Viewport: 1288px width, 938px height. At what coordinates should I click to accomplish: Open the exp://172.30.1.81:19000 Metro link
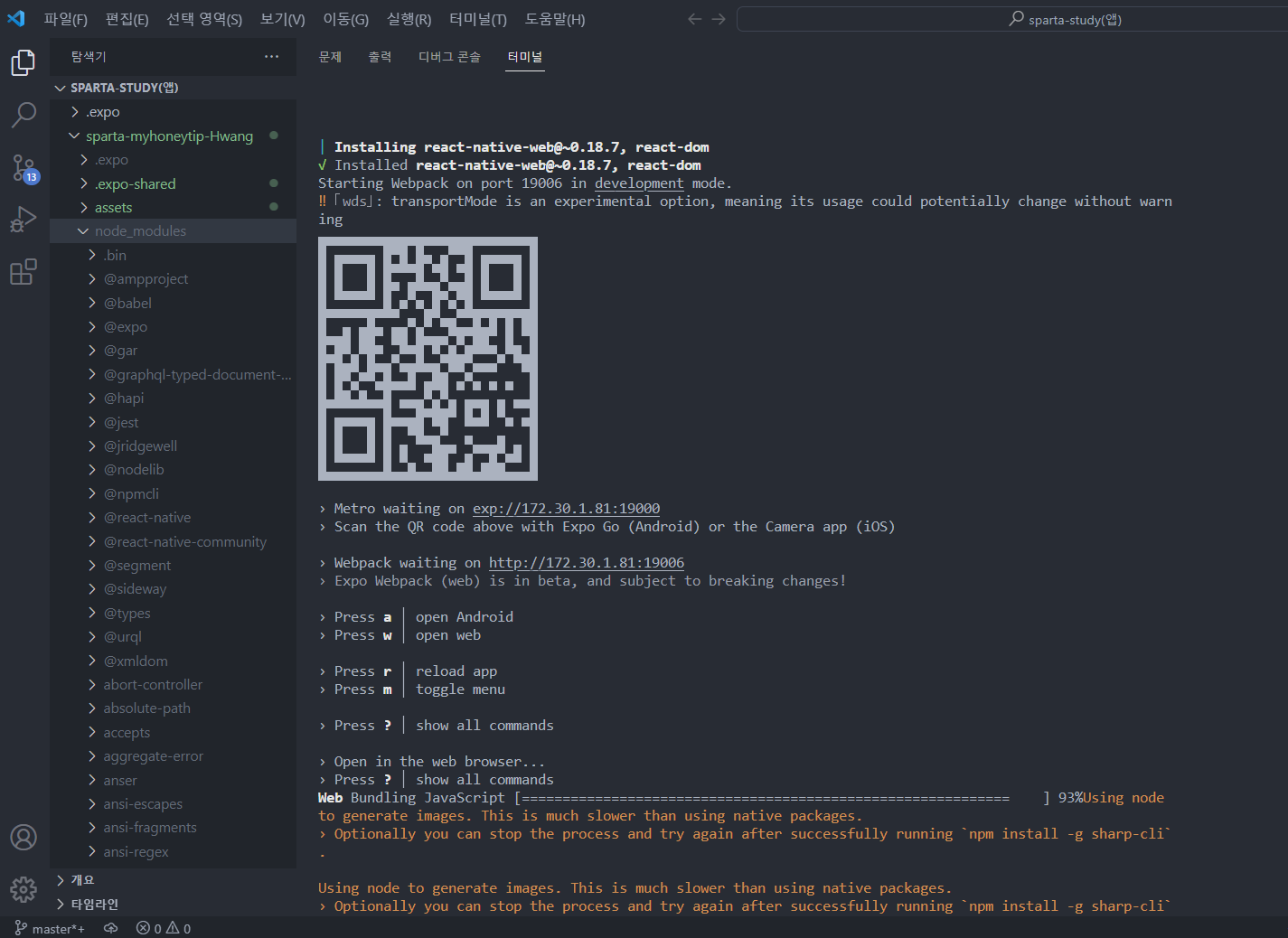[x=567, y=509]
